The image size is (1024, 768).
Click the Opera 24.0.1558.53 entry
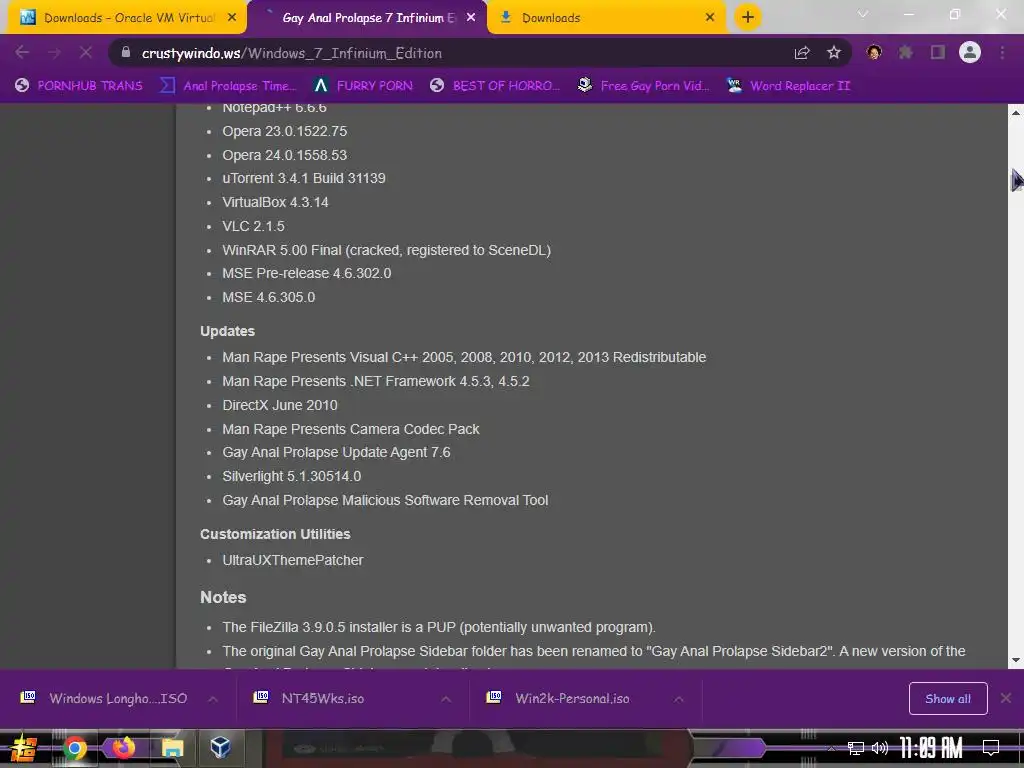pos(284,155)
